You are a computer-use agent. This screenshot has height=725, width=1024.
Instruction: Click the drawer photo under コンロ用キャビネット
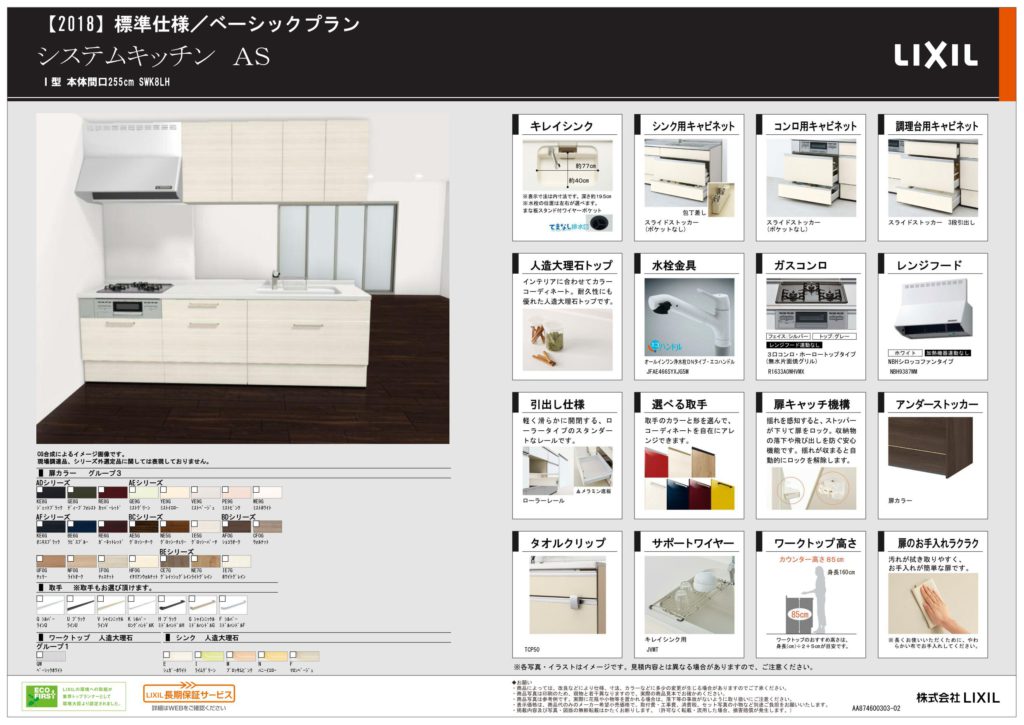[811, 178]
